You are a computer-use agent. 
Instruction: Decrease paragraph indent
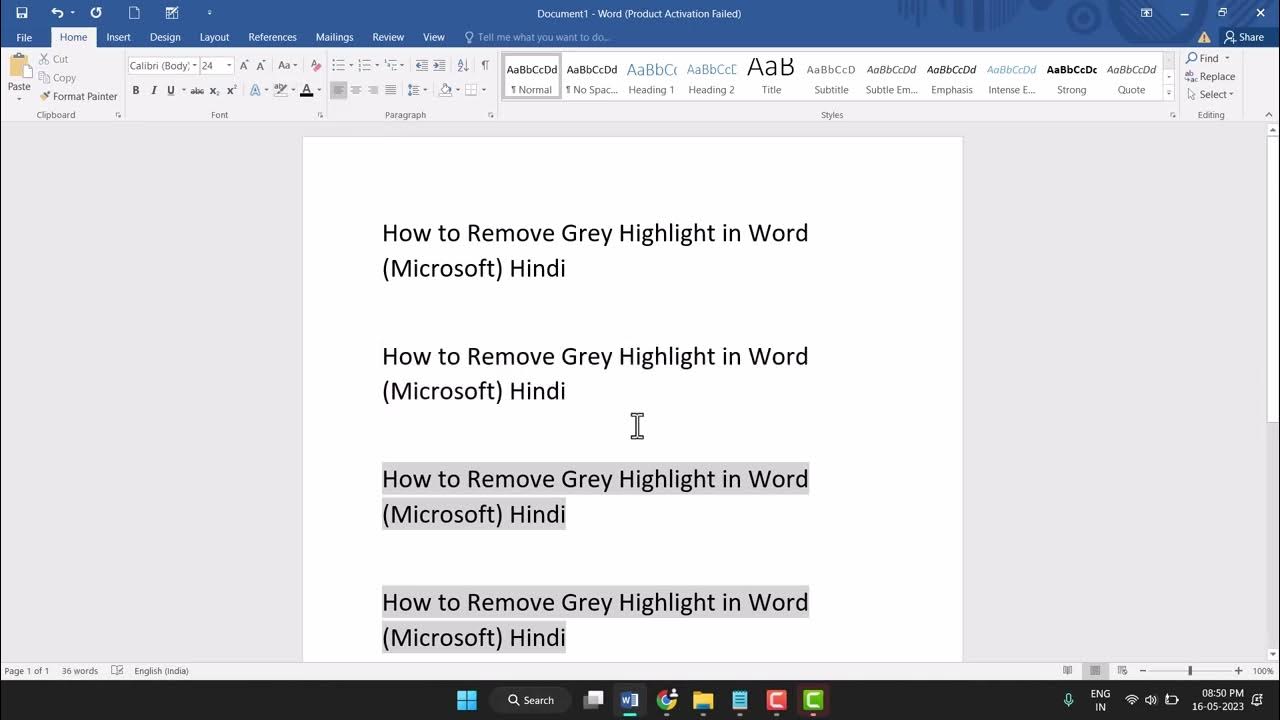[421, 65]
